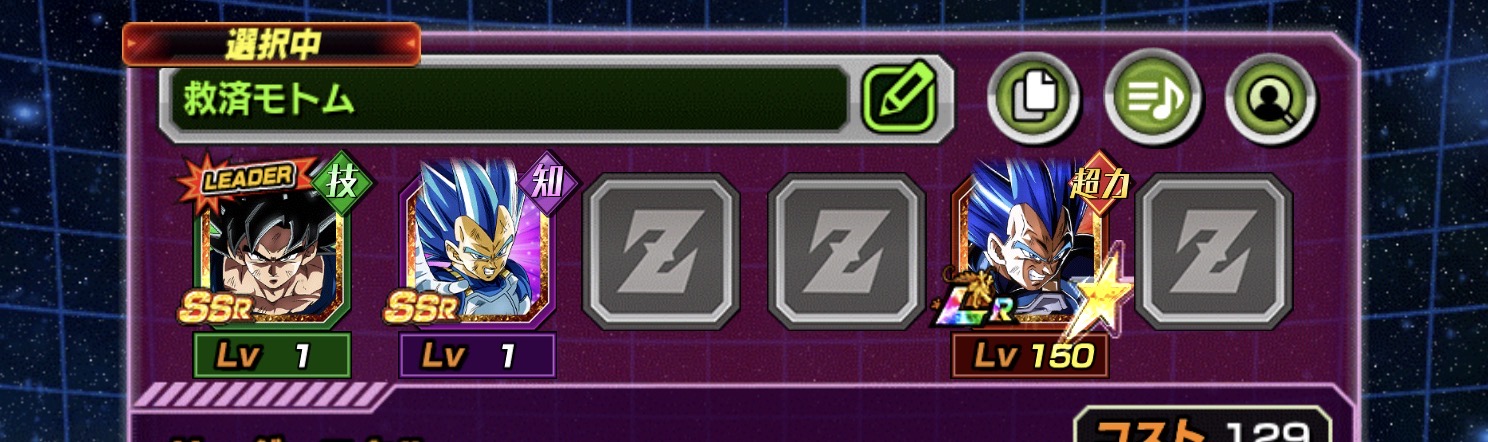
Task: Click the team name field 救済モトム
Action: click(x=511, y=100)
